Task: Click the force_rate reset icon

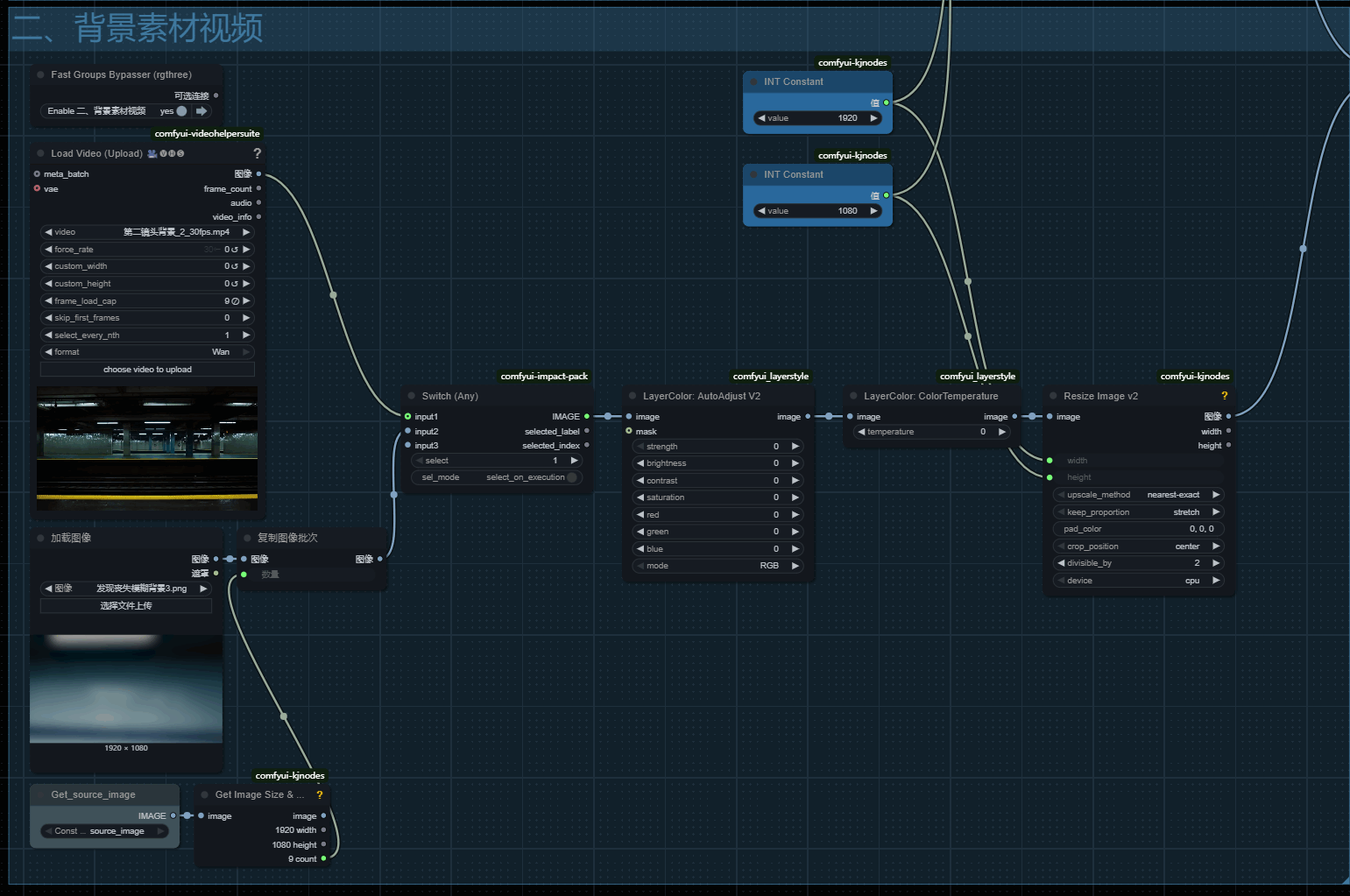Action: [x=234, y=250]
